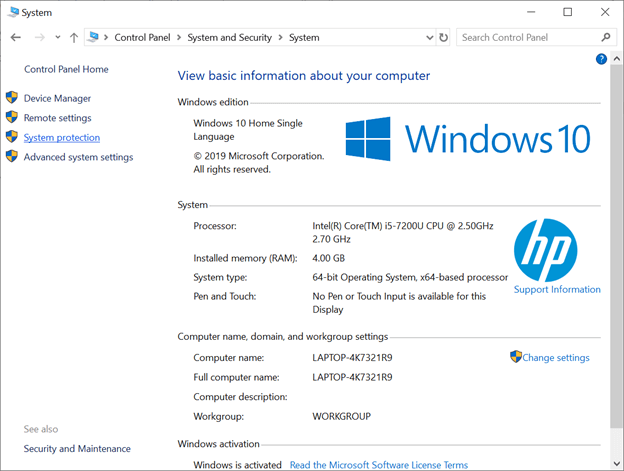Viewport: 624px width, 471px height.
Task: Maximize the System window
Action: point(567,12)
